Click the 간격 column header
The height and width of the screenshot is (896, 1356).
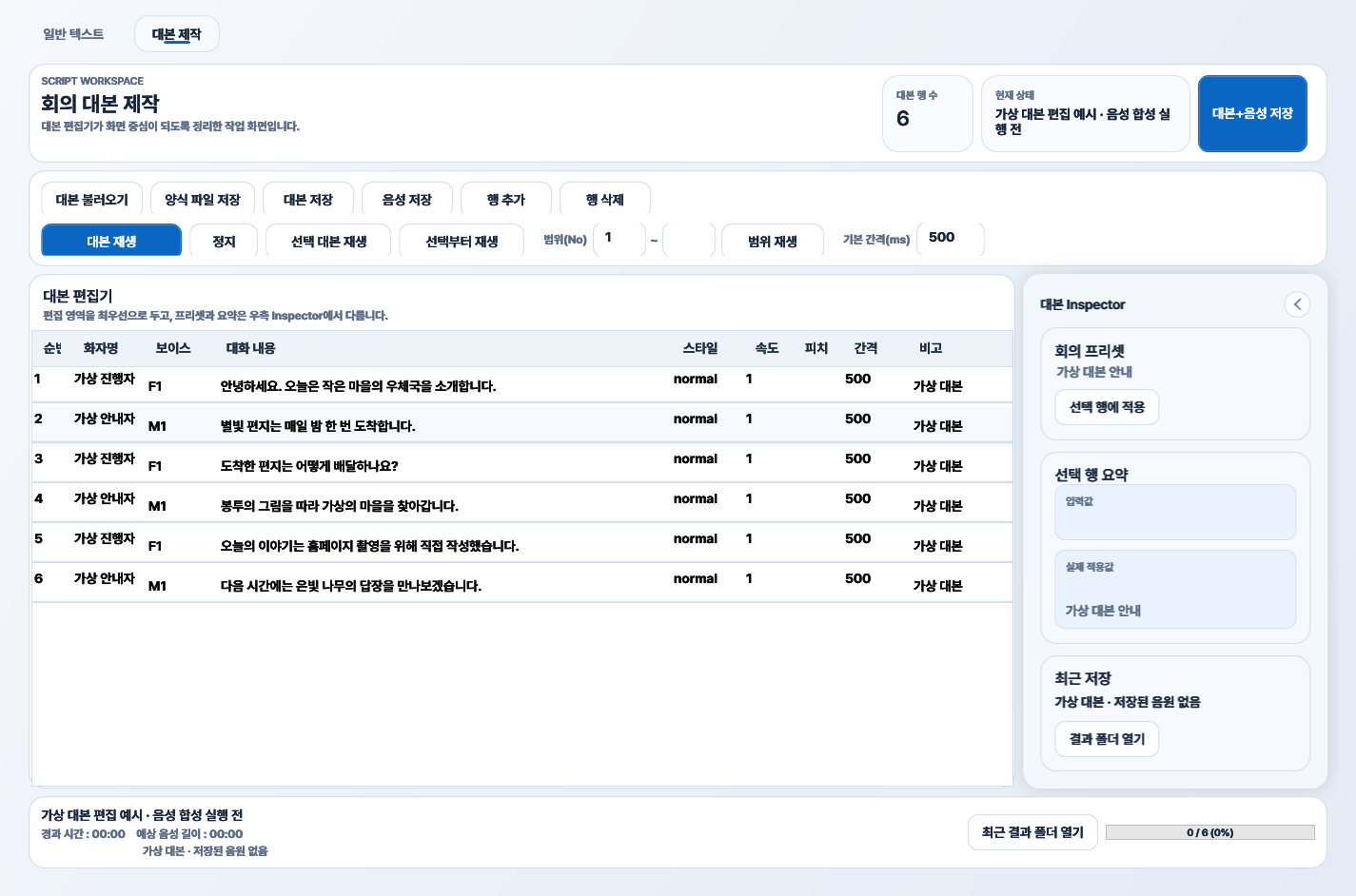[866, 348]
